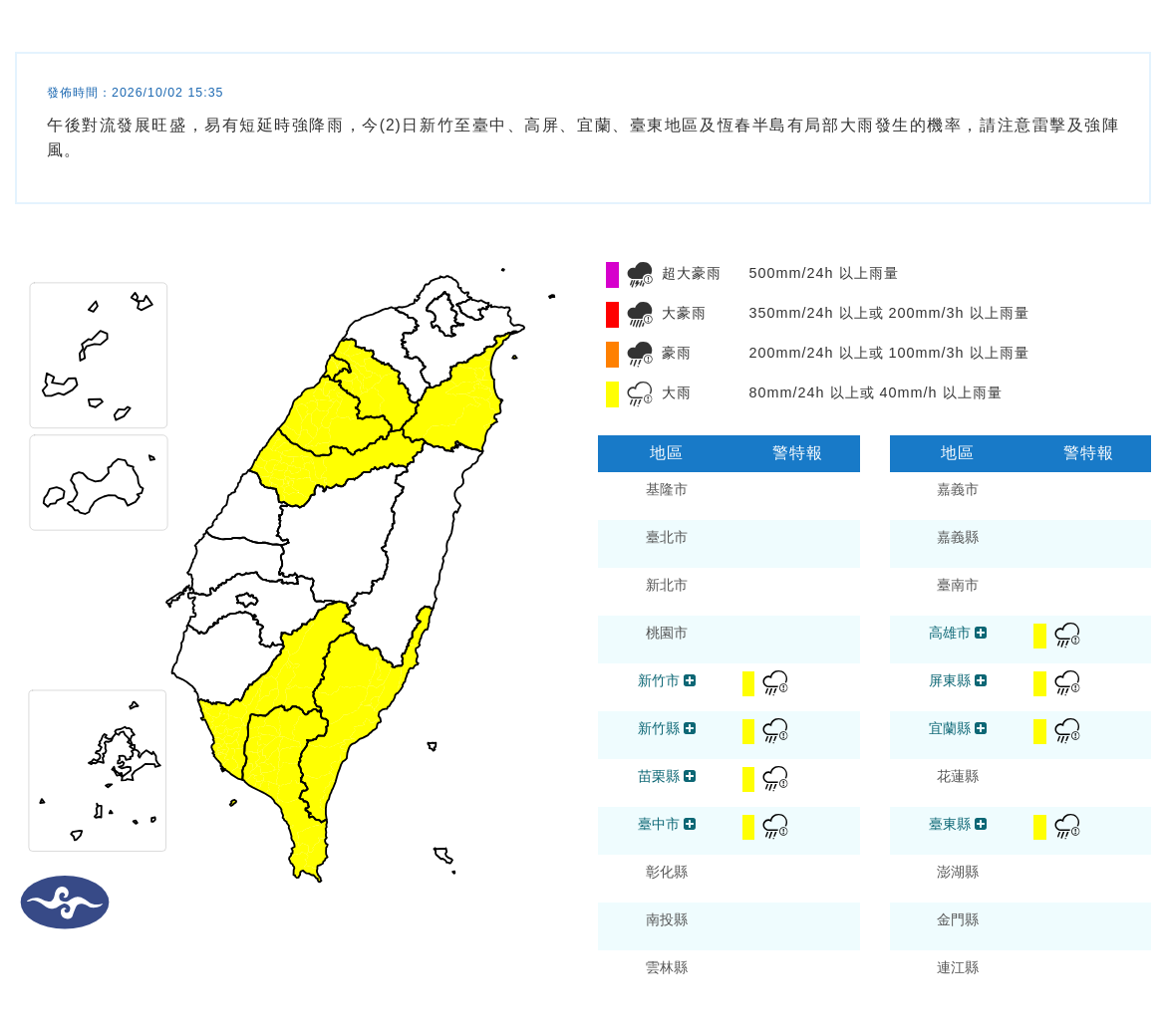1166x1036 pixels.
Task: Expand the 屏東縣 plus icon
Action: tap(981, 680)
